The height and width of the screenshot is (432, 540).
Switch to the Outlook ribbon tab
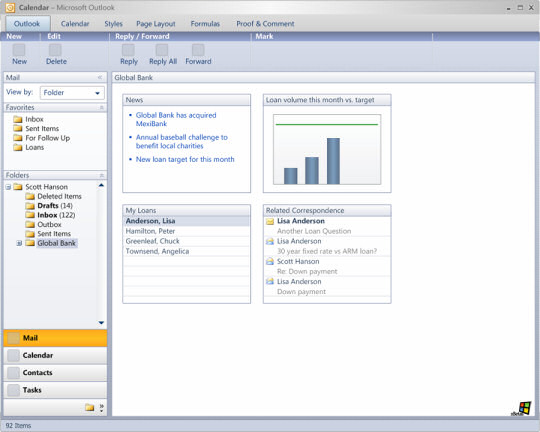(x=27, y=24)
